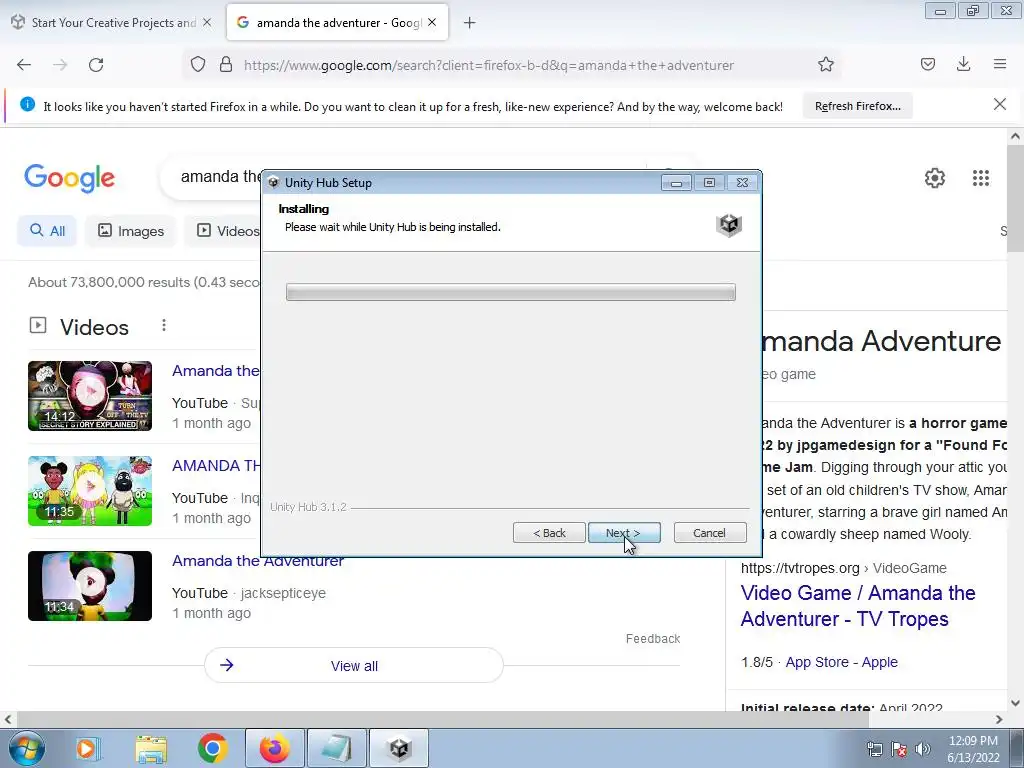Click the Refresh Firefox button
Image resolution: width=1024 pixels, height=768 pixels.
pyautogui.click(x=857, y=106)
